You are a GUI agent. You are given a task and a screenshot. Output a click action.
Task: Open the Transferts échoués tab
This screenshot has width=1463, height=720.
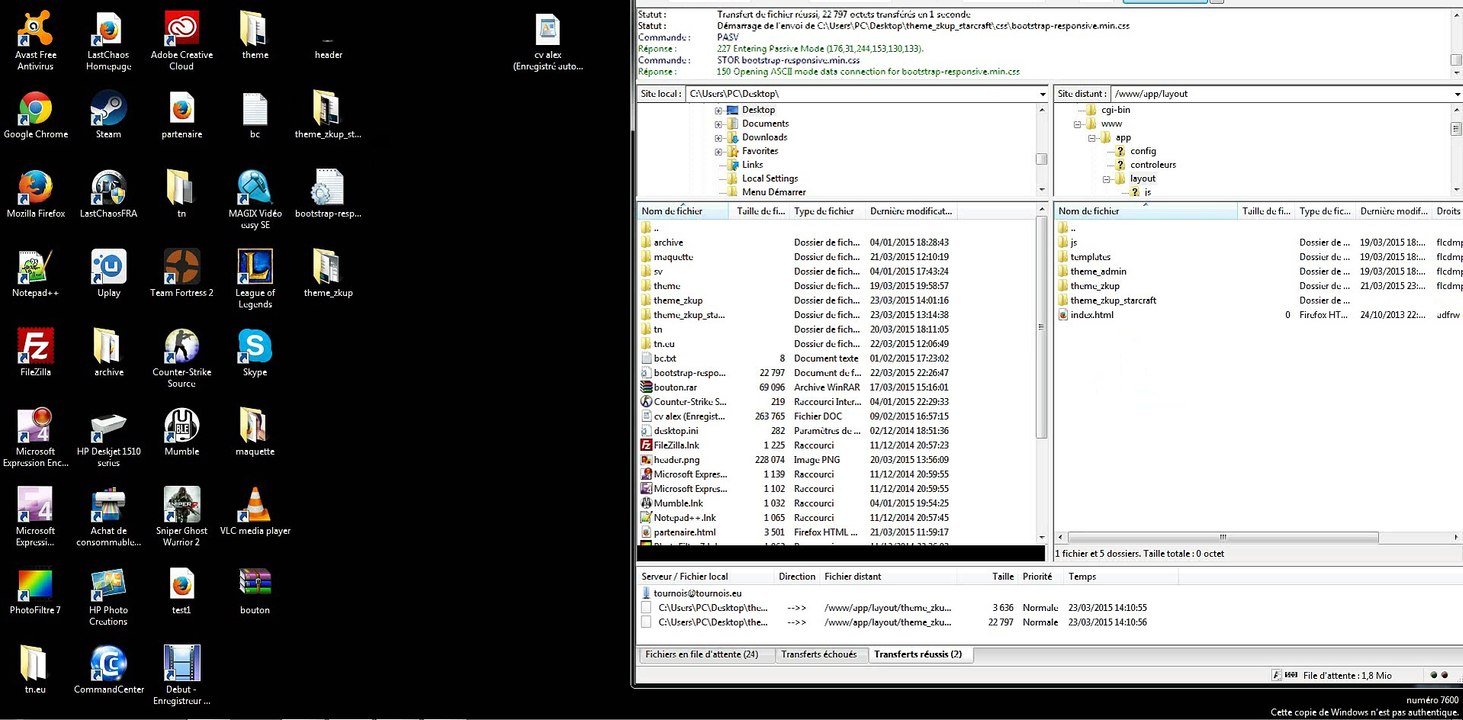tap(818, 655)
